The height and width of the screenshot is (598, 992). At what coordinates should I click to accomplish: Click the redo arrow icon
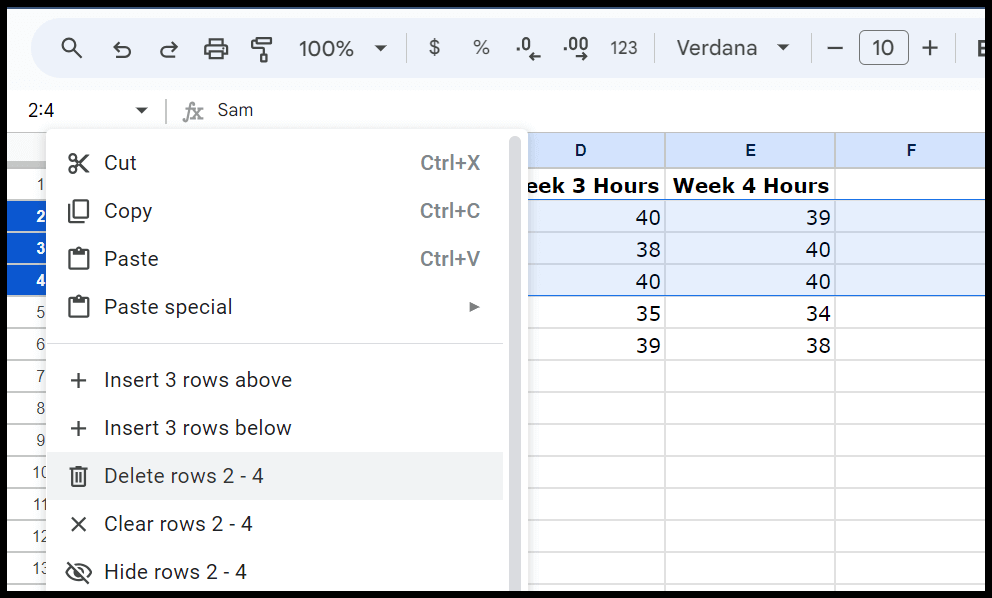click(x=169, y=48)
